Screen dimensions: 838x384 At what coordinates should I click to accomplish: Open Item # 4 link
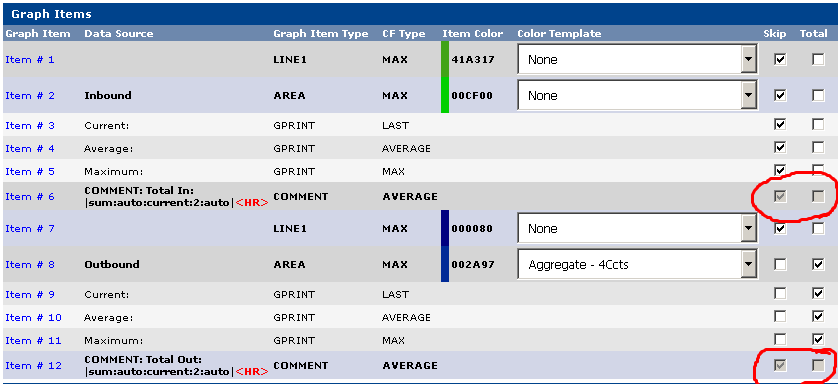click(30, 148)
